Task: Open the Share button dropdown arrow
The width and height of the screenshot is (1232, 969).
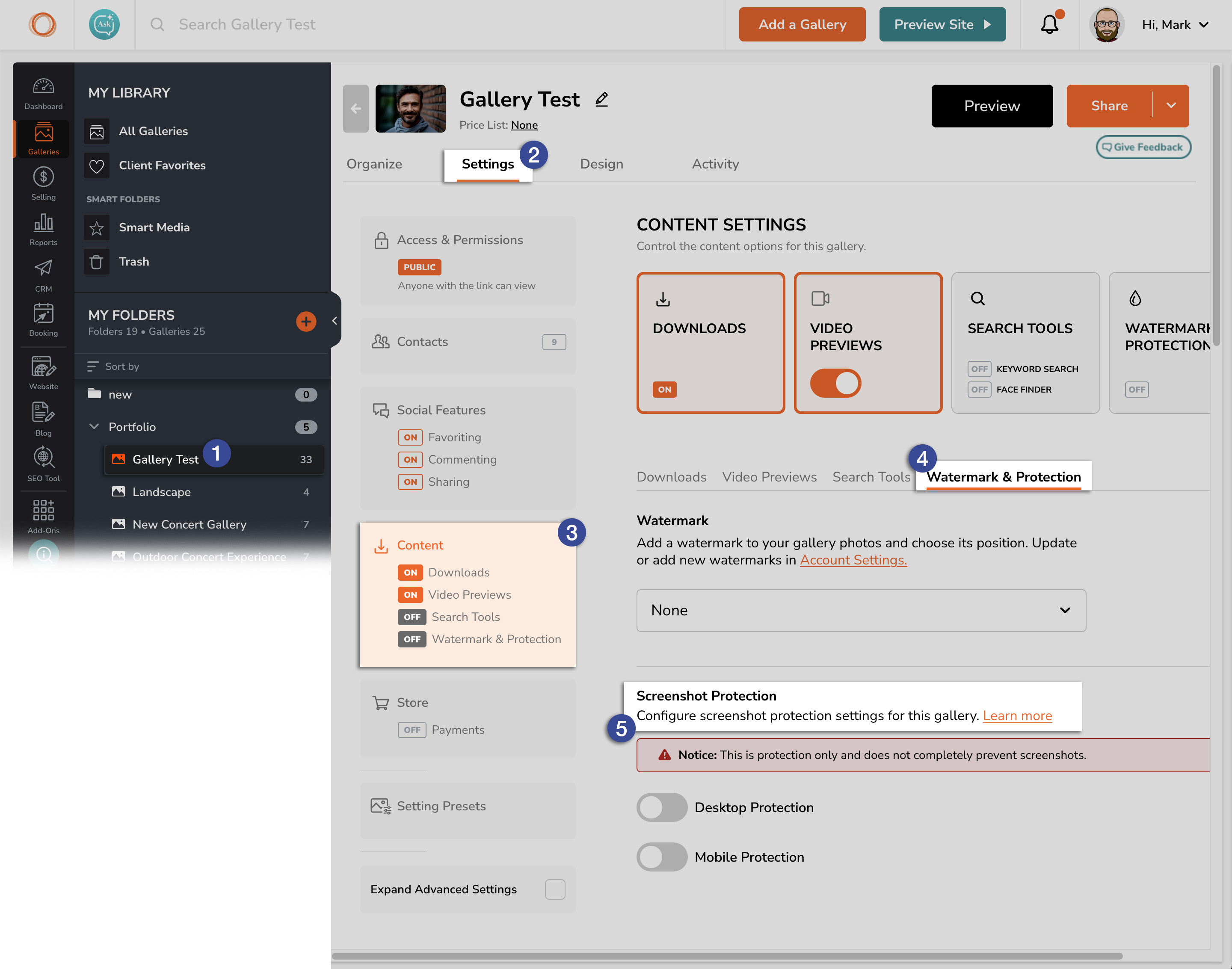Action: [1171, 106]
